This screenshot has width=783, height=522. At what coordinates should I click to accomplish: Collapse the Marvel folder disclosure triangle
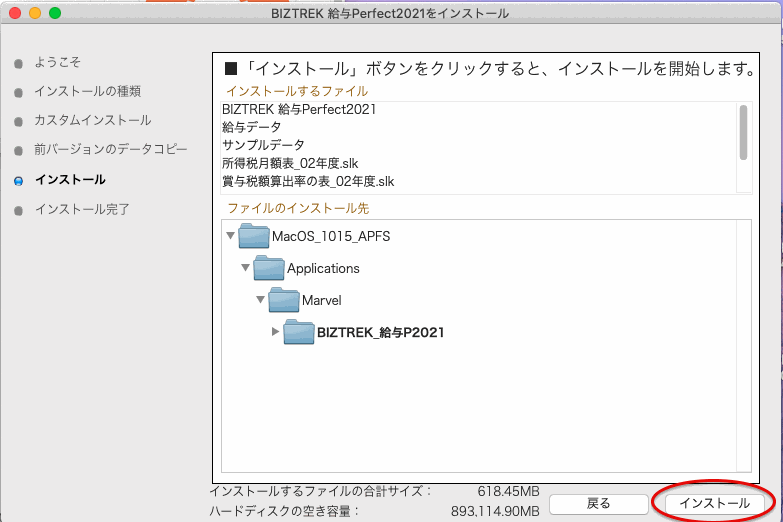click(261, 300)
